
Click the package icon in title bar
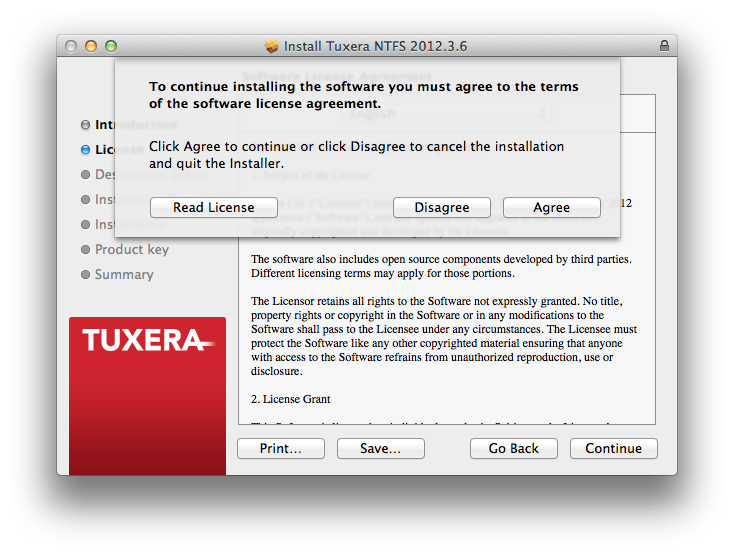(x=271, y=46)
